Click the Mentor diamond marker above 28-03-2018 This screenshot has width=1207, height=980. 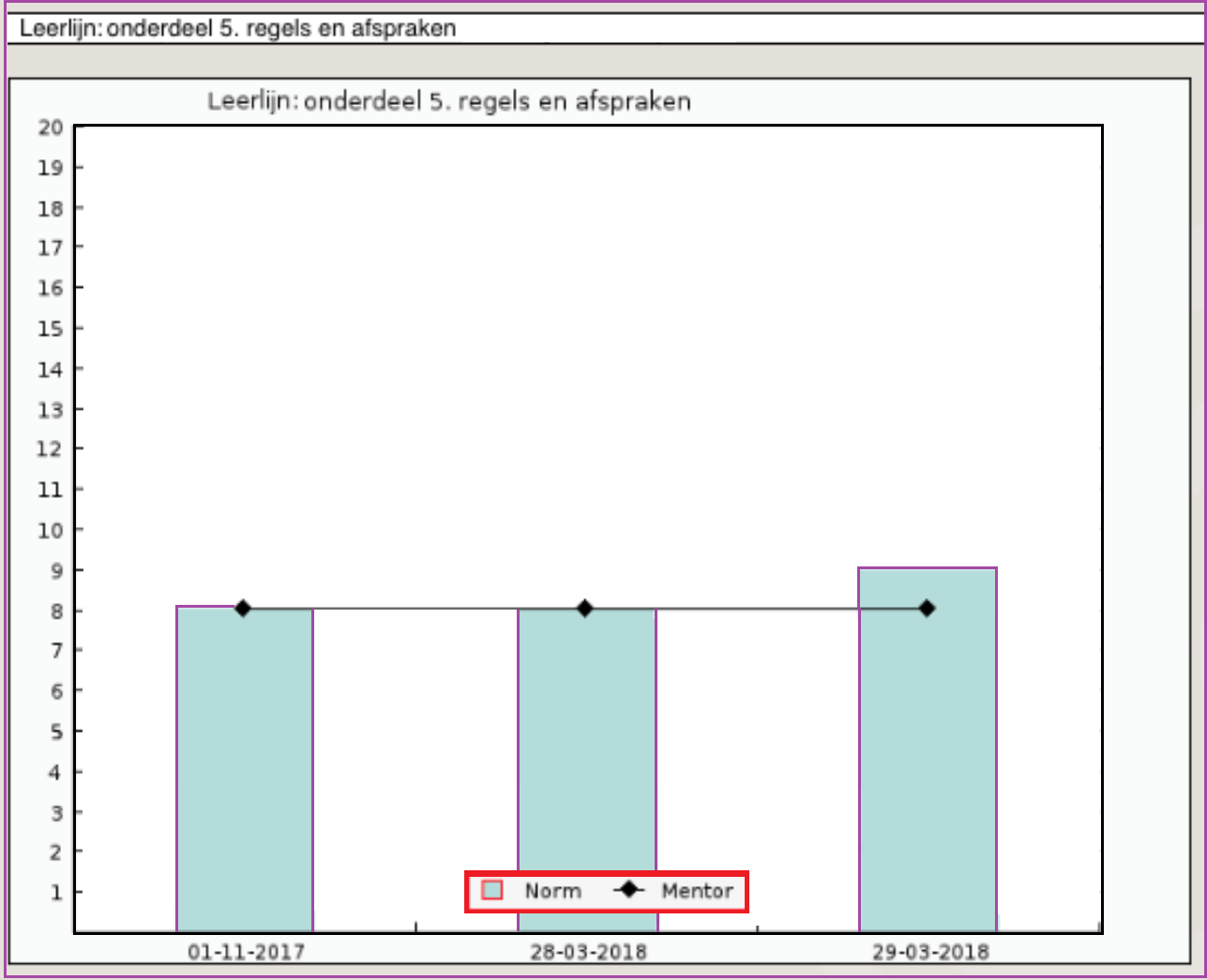click(585, 609)
